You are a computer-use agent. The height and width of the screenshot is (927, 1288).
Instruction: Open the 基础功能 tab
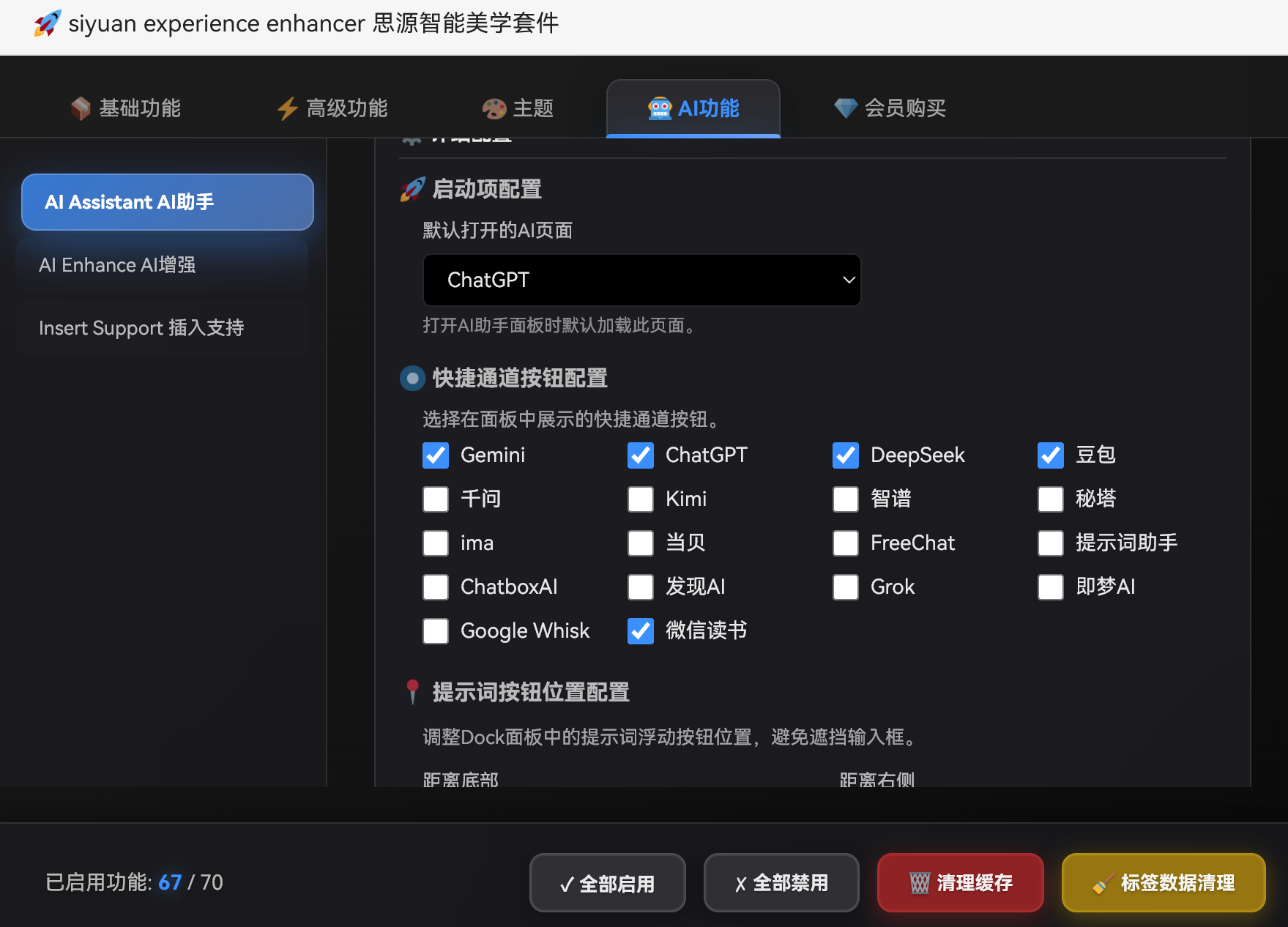(x=125, y=108)
